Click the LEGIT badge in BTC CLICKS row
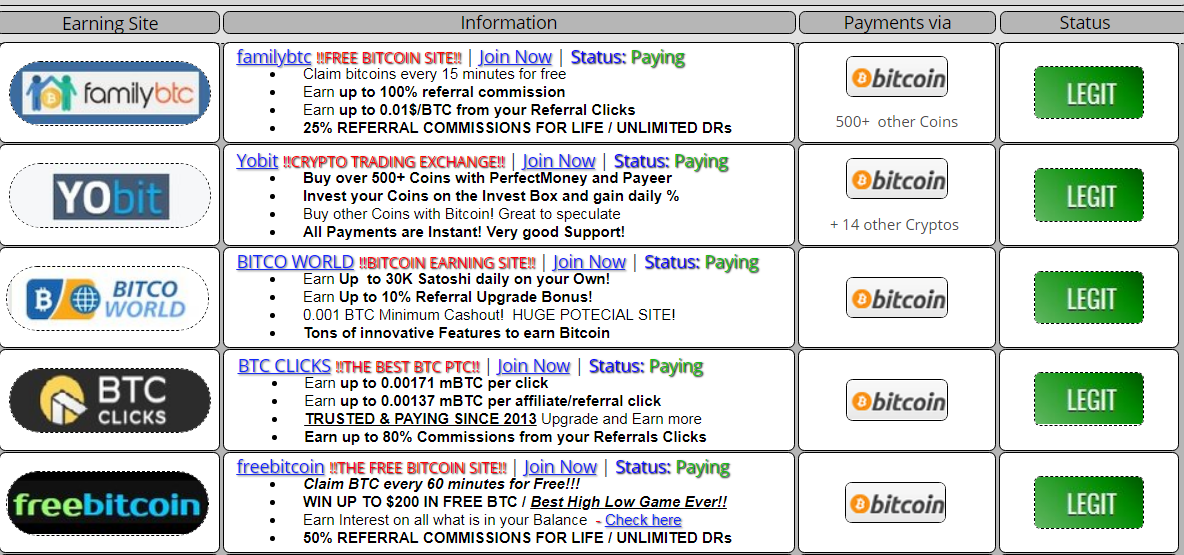This screenshot has height=555, width=1184. click(1089, 399)
